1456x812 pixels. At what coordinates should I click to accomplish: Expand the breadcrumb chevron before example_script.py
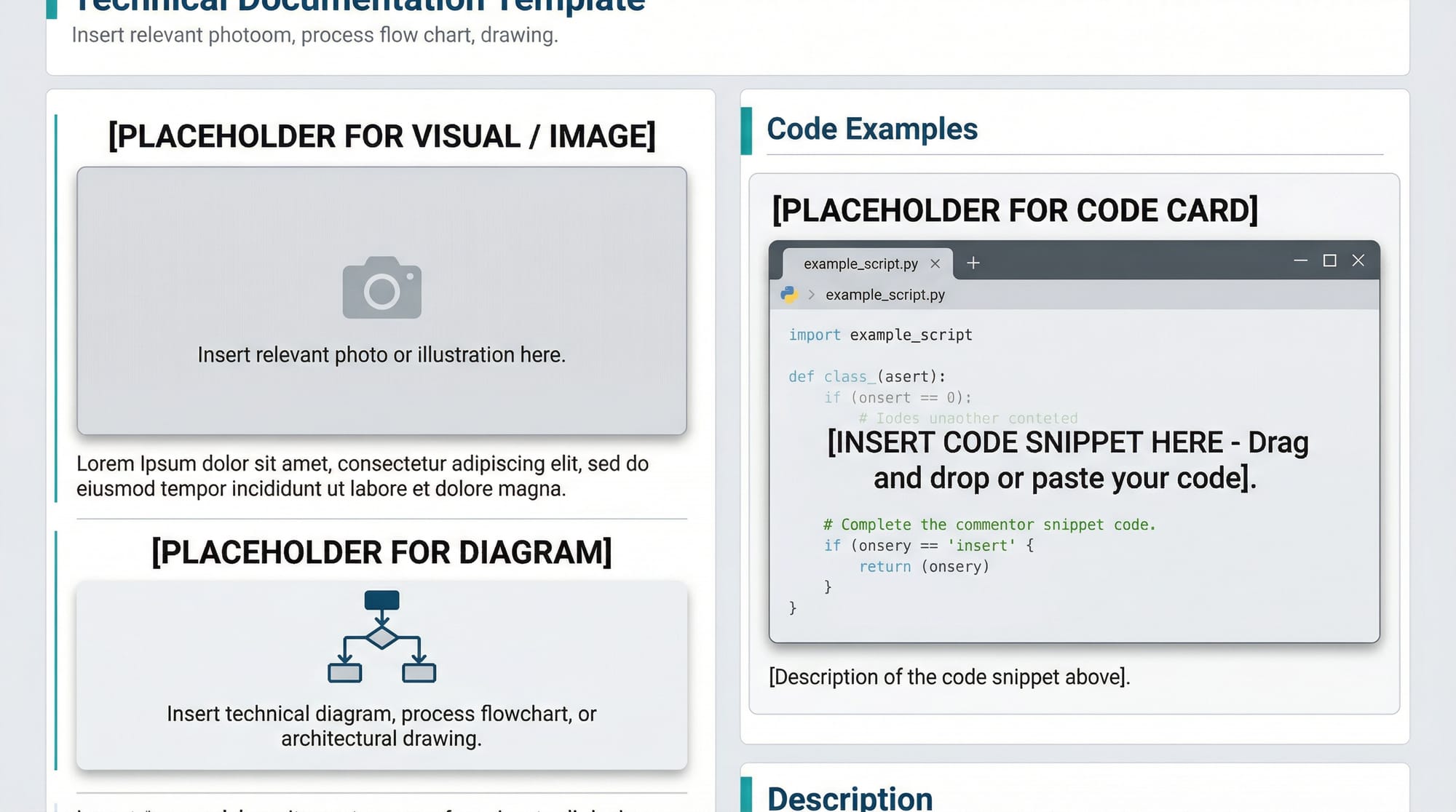tap(811, 295)
